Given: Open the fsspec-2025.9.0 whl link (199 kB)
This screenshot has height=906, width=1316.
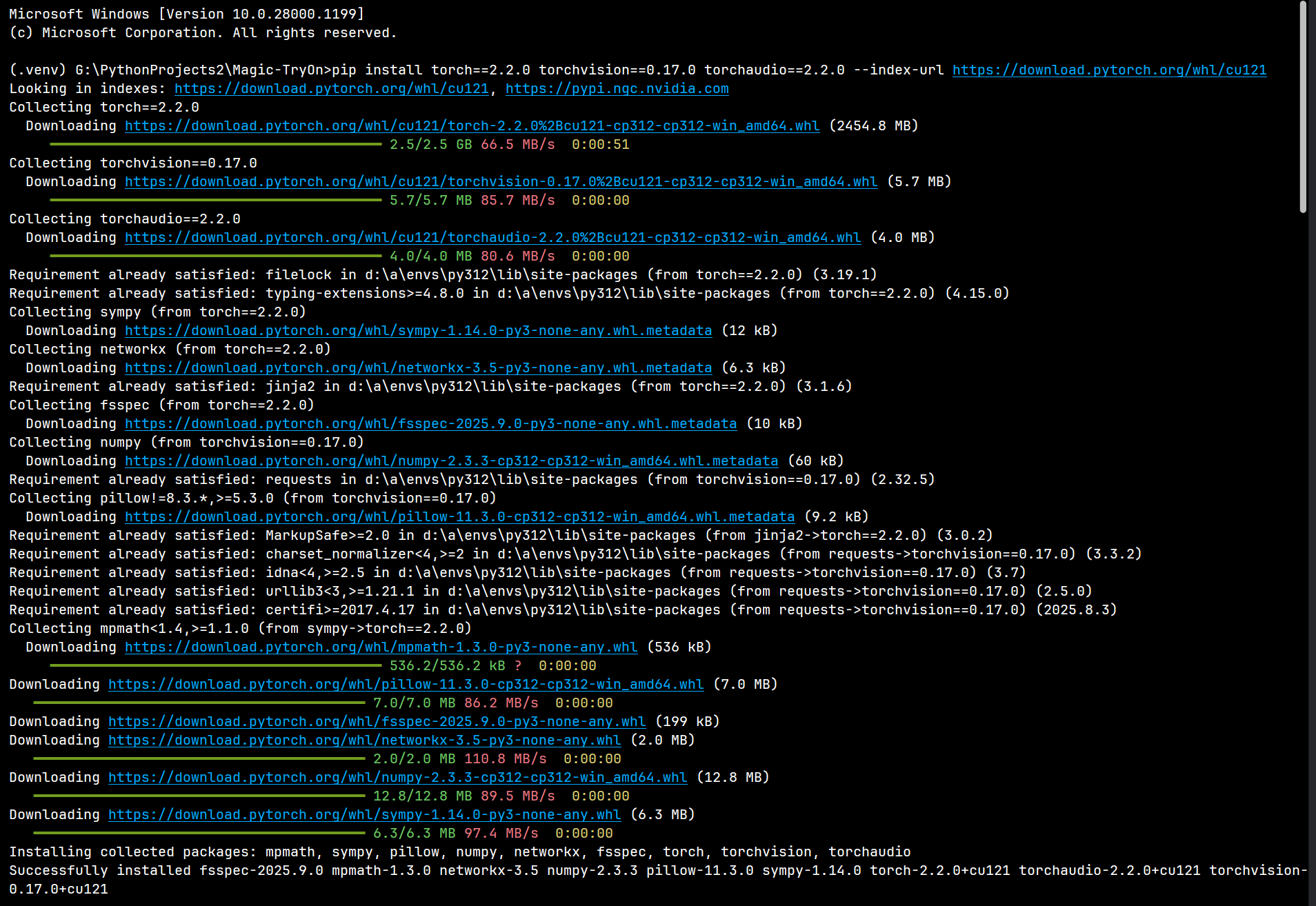Looking at the screenshot, I should (377, 721).
